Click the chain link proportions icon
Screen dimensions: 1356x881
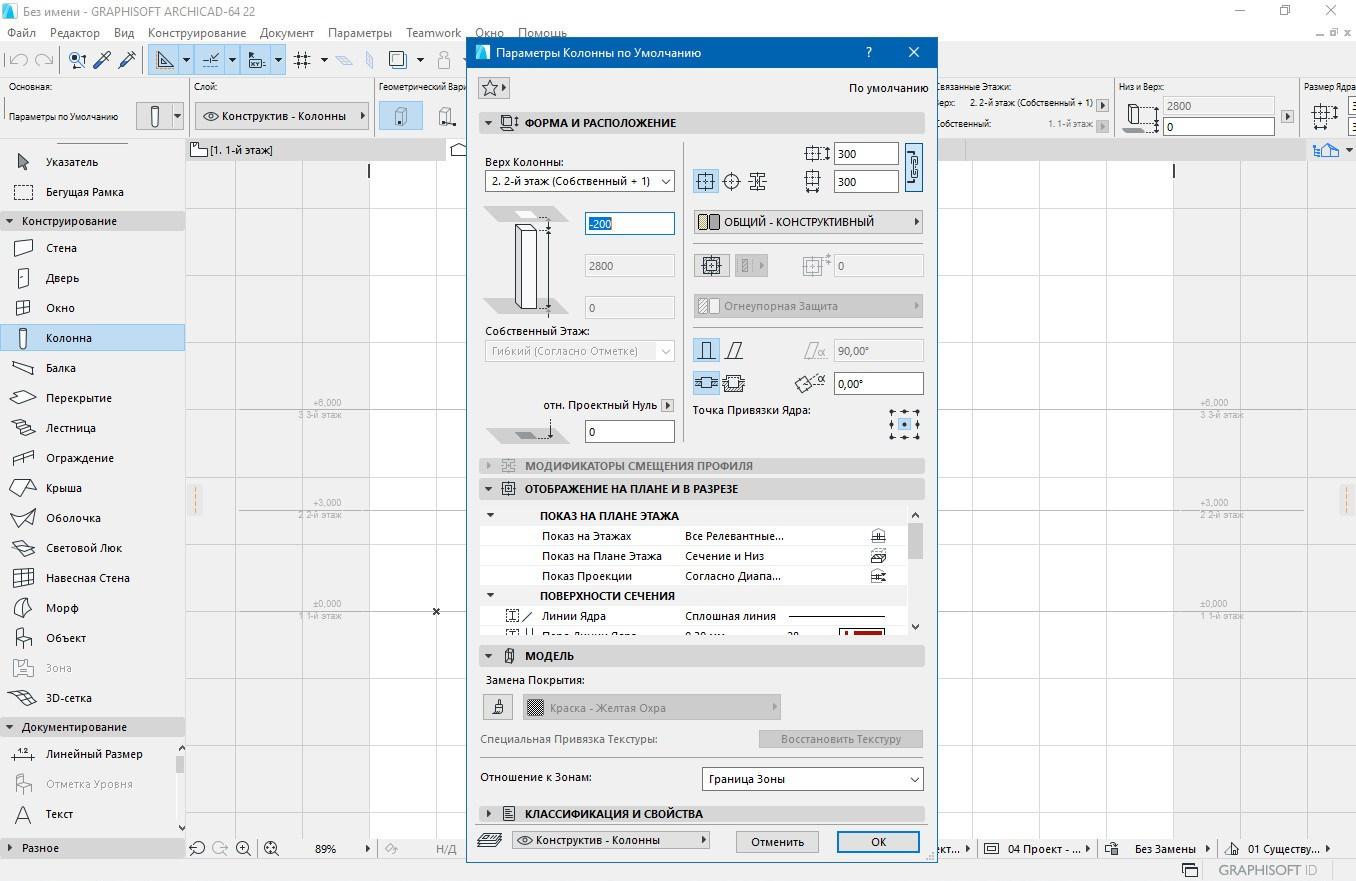click(913, 167)
